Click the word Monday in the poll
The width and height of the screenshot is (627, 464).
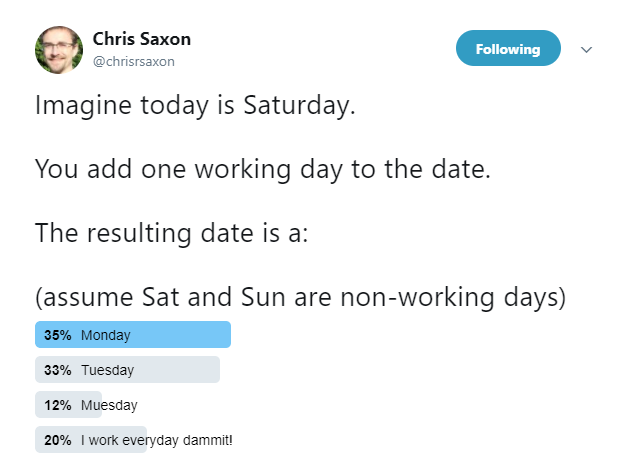(x=106, y=335)
